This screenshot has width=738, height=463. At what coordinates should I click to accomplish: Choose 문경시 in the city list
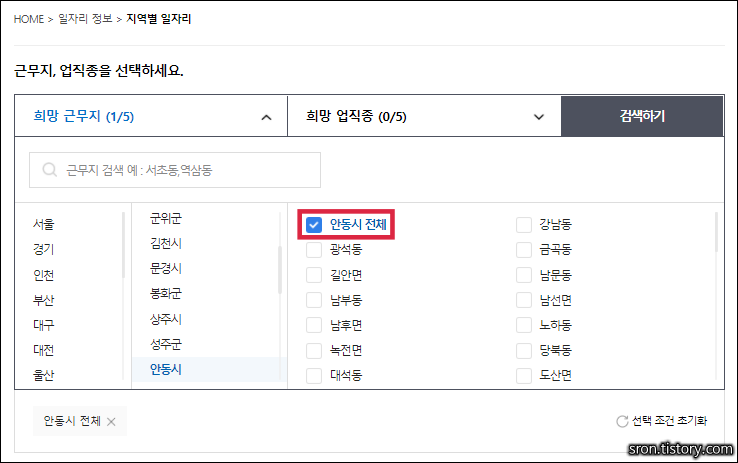166,268
